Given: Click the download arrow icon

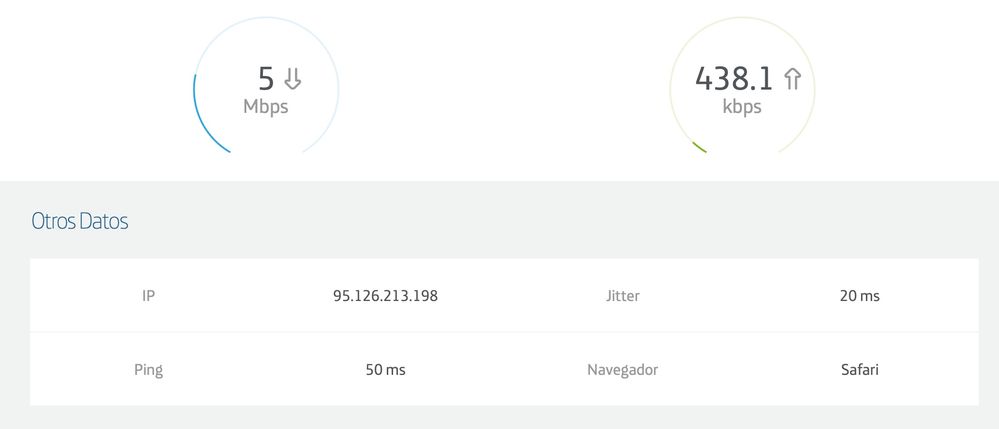Looking at the screenshot, I should click(293, 79).
